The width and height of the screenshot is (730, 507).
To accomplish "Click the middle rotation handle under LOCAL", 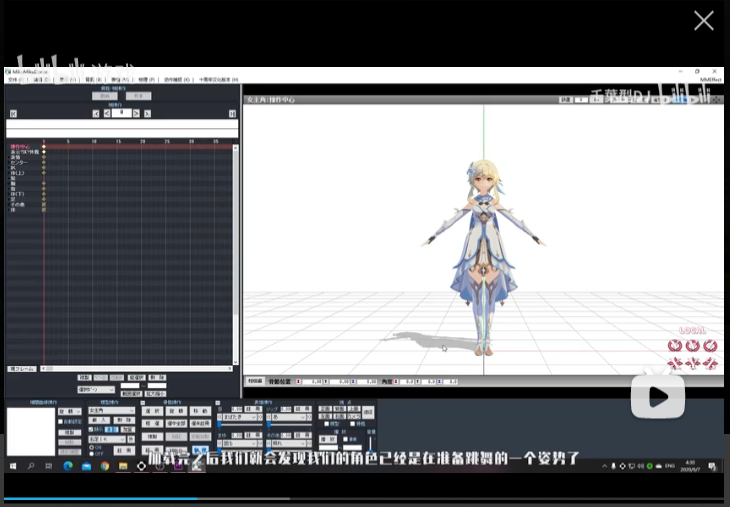I will (x=693, y=345).
